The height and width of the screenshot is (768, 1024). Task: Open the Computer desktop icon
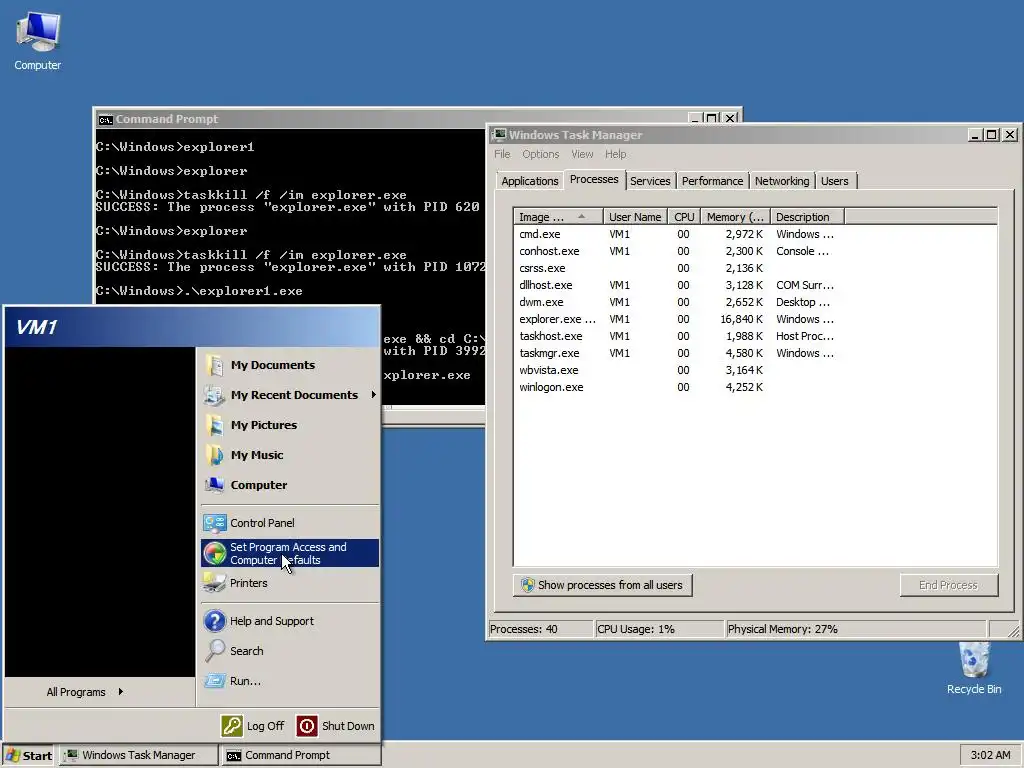pyautogui.click(x=38, y=40)
